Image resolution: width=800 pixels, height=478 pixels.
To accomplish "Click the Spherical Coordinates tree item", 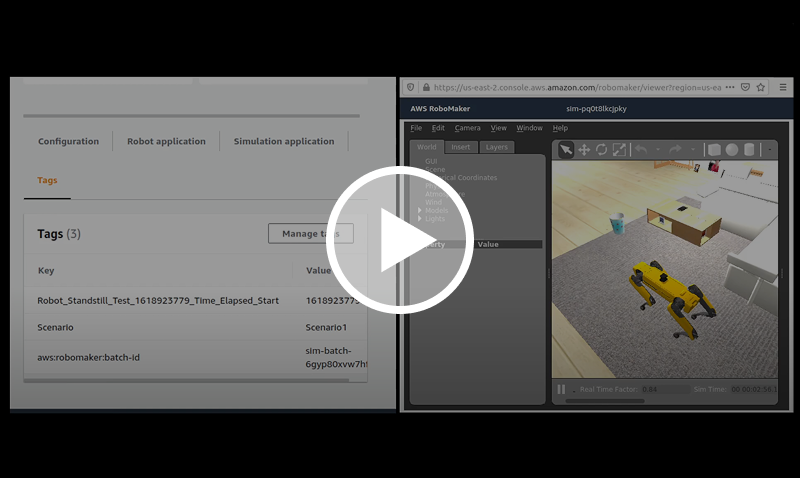I will (461, 178).
